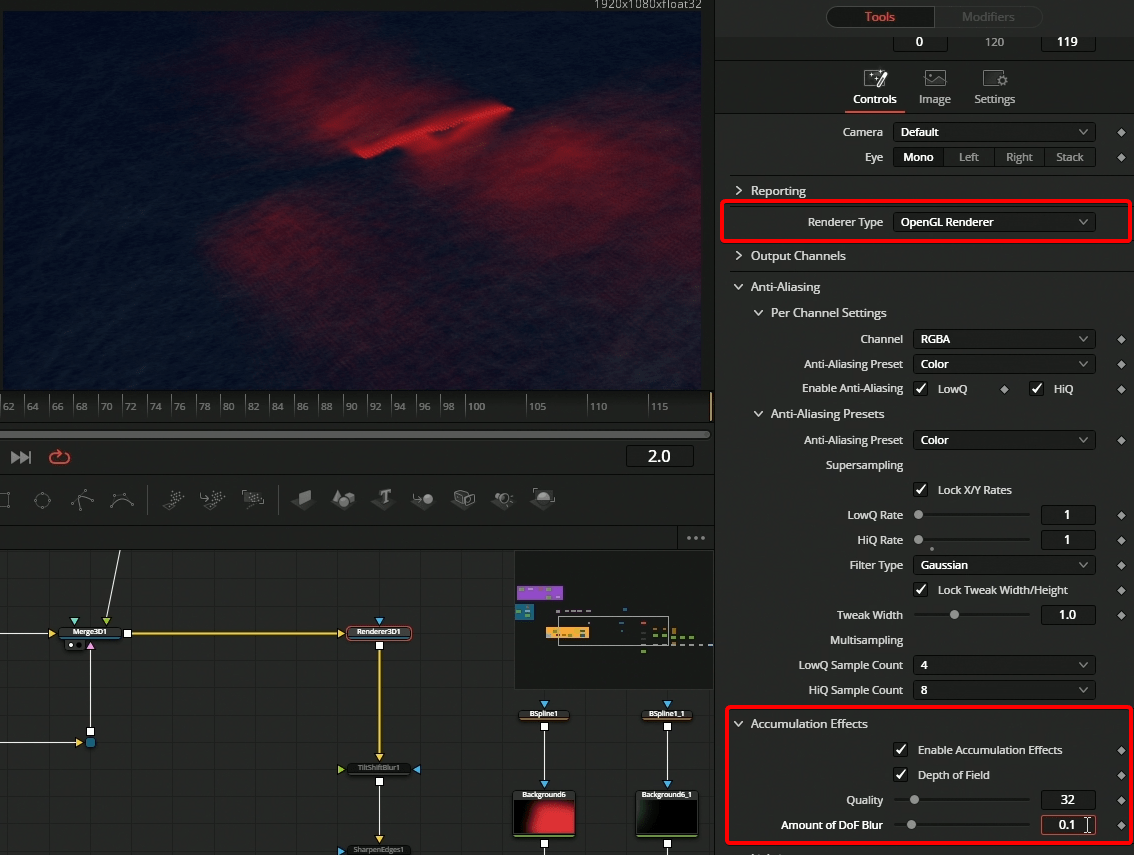The width and height of the screenshot is (1134, 855).
Task: Toggle loop playback mode
Action: point(59,457)
